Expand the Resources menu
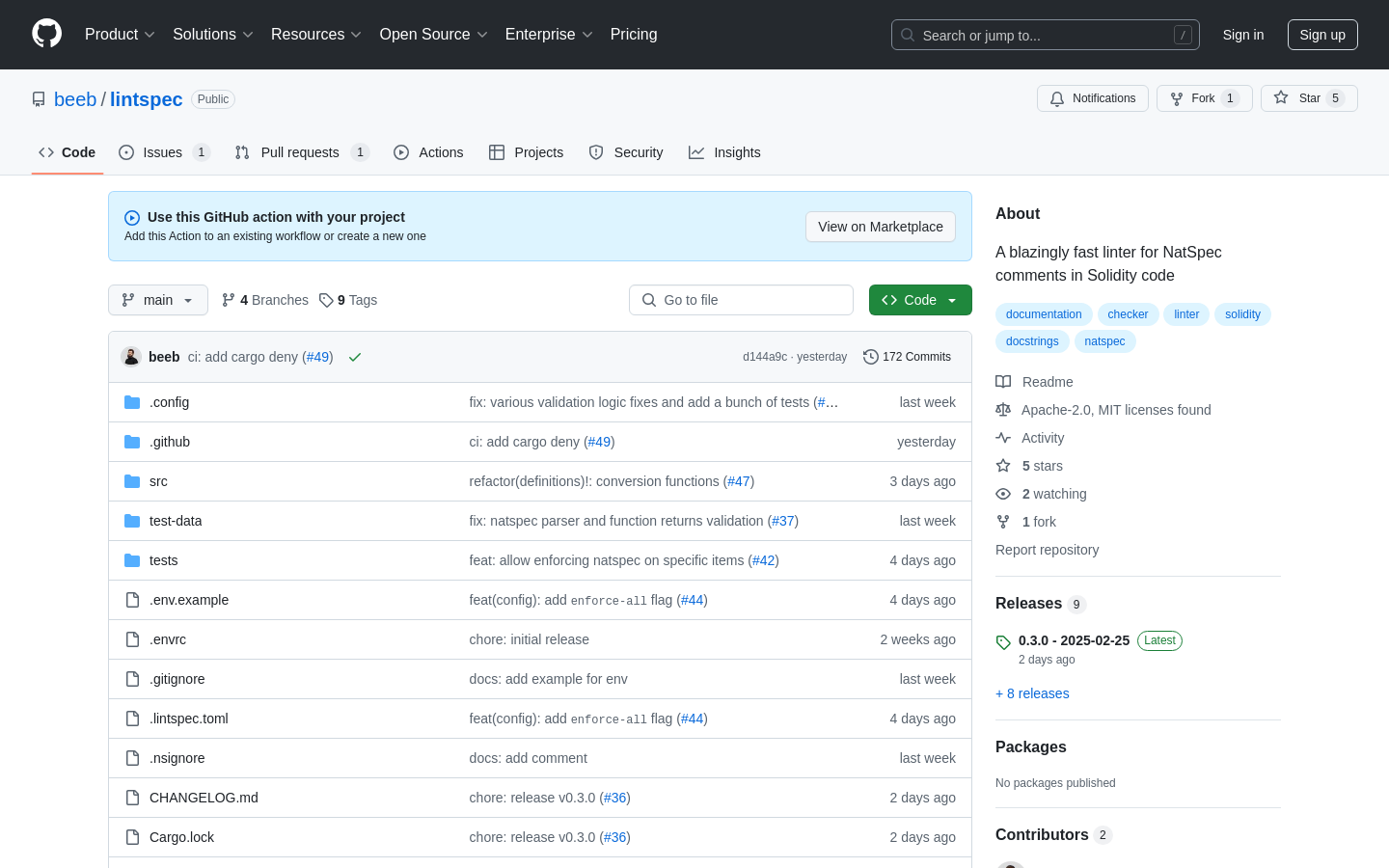This screenshot has height=868, width=1389. 316,35
